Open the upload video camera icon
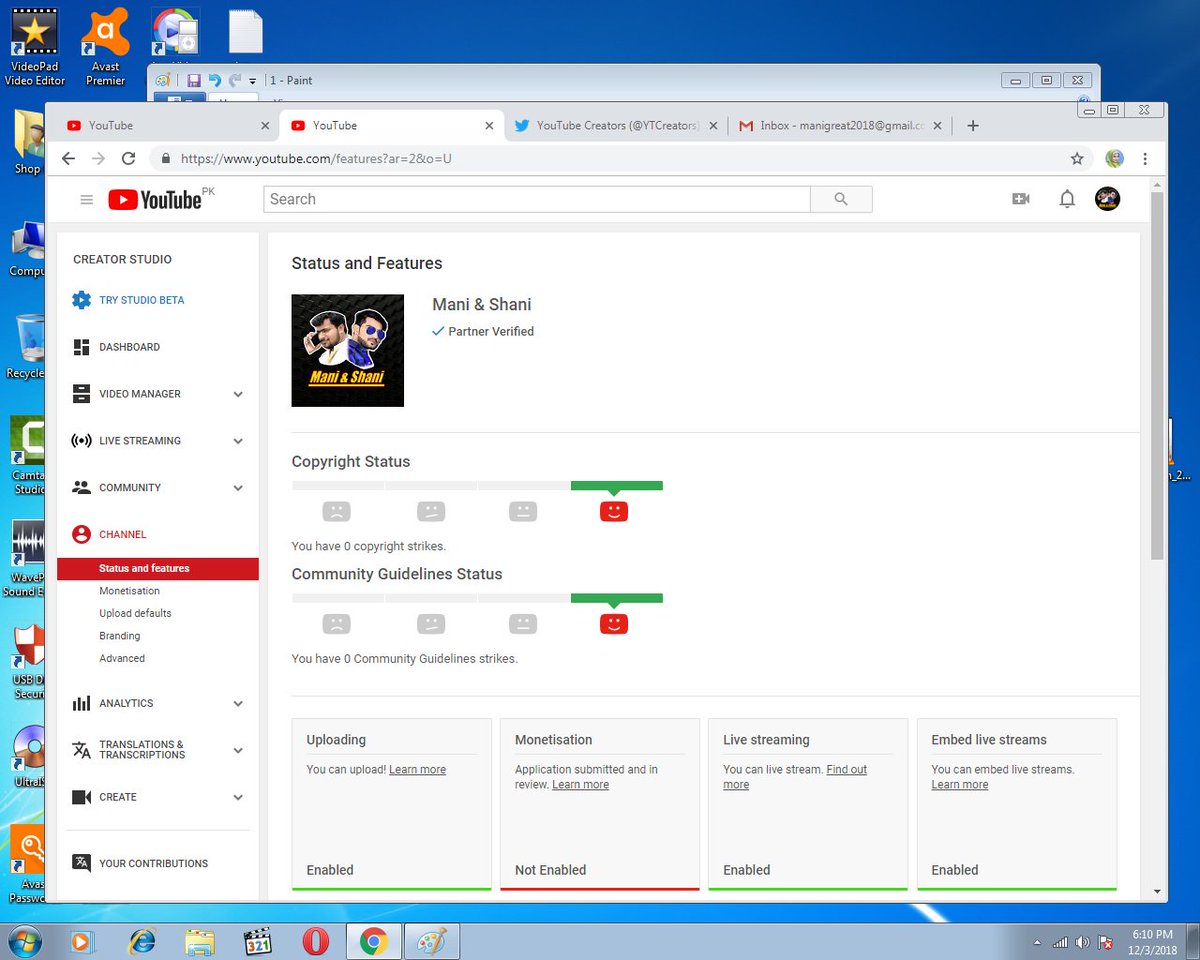 (x=1021, y=199)
